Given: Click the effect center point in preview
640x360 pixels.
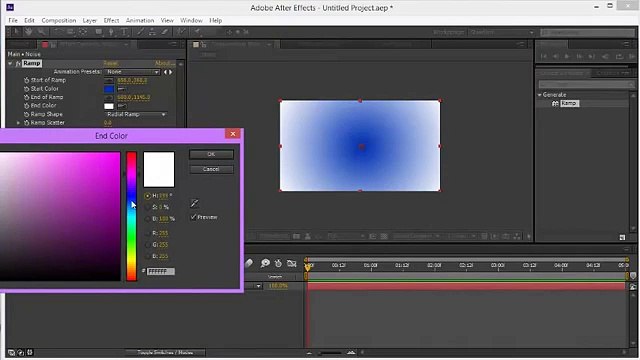Looking at the screenshot, I should (361, 146).
